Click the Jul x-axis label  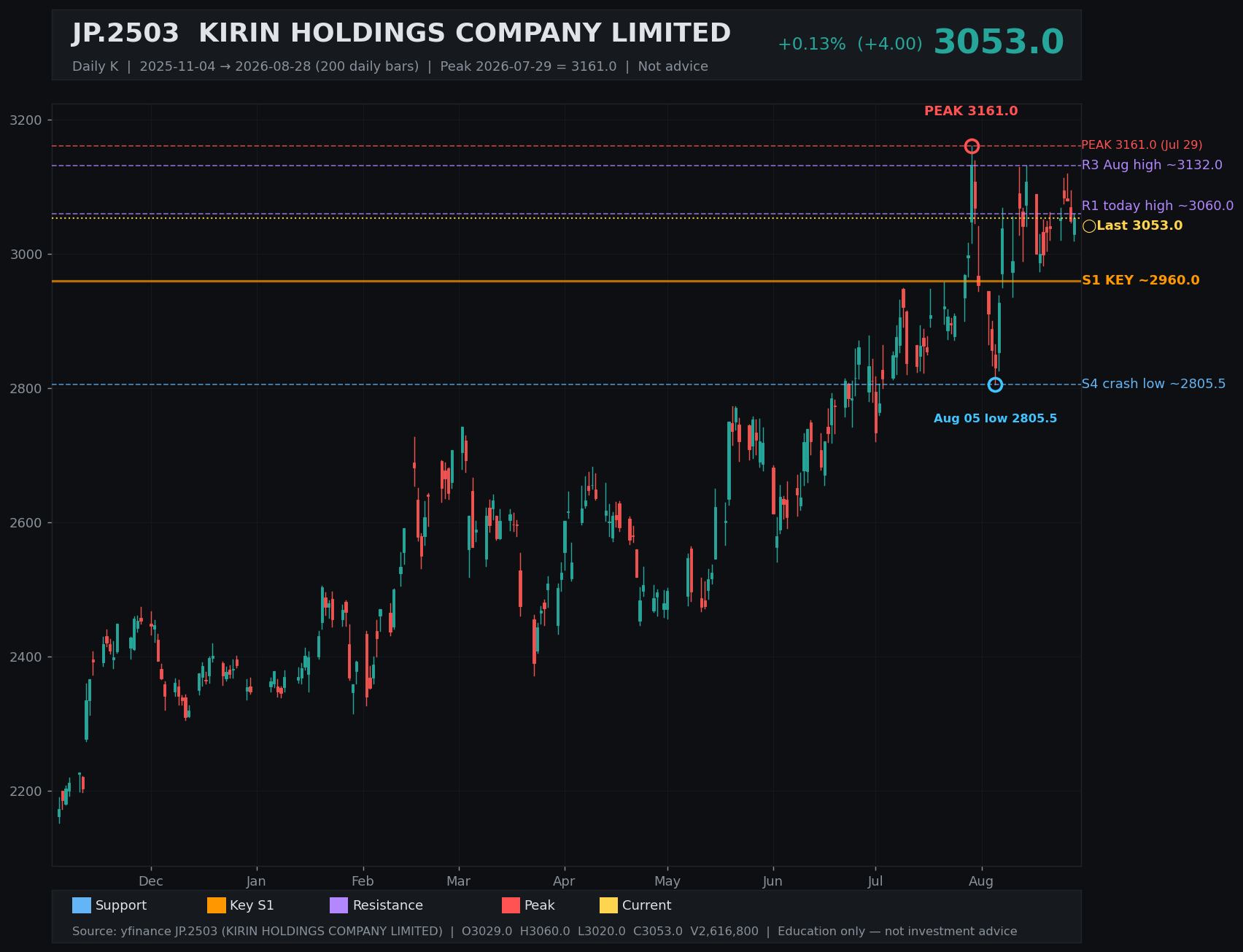pos(875,881)
